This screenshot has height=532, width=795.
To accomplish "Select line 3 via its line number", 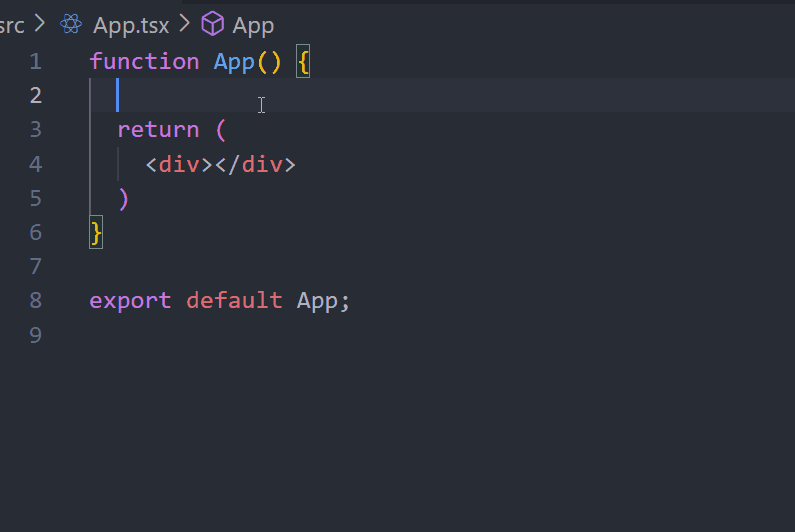I will pyautogui.click(x=36, y=130).
